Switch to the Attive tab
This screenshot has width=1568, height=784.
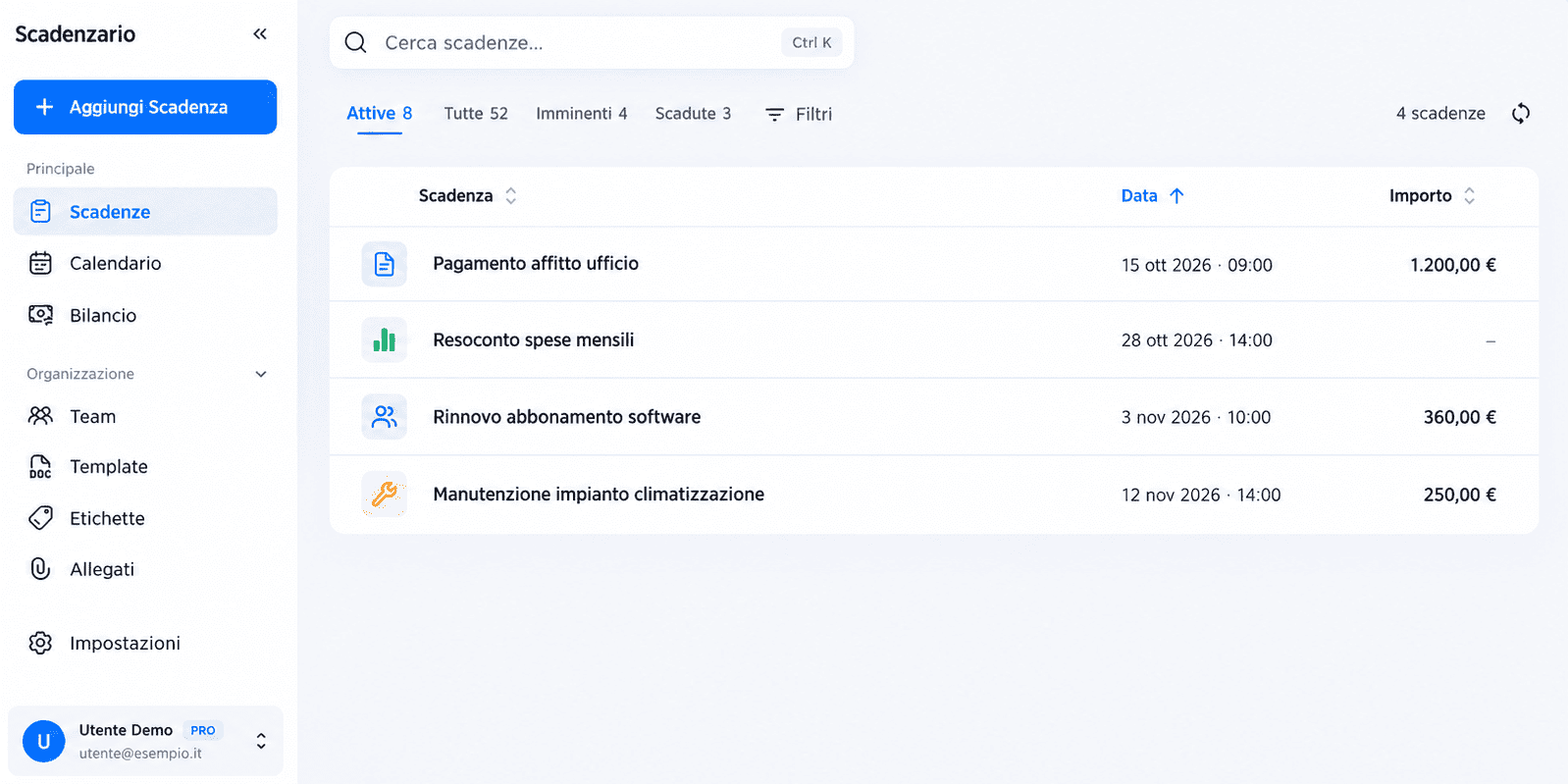tap(380, 114)
